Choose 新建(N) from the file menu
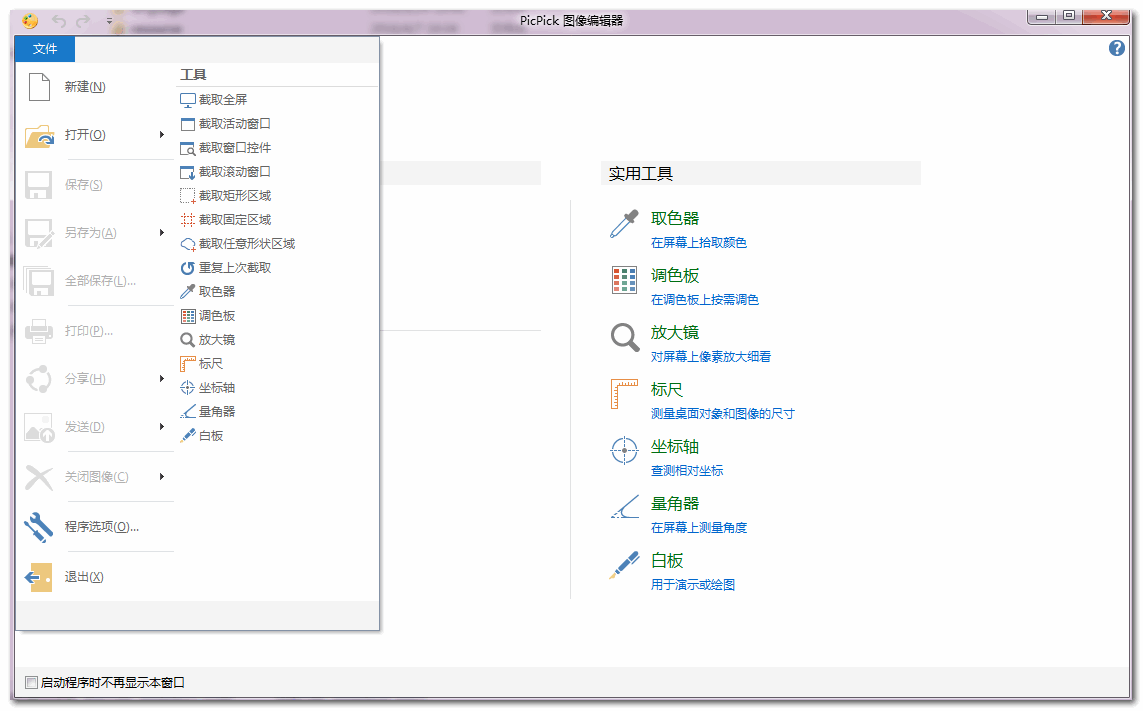This screenshot has width=1143, height=711. 95,87
